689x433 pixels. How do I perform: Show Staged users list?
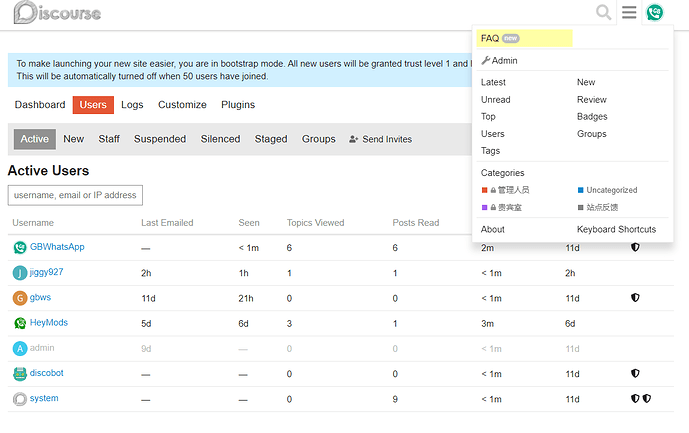271,139
